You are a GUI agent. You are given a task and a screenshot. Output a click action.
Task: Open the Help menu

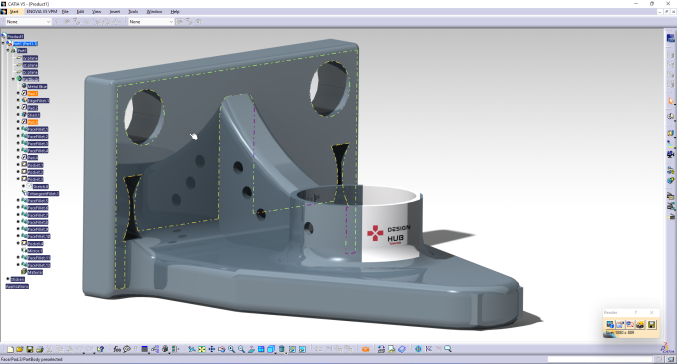coord(175,12)
